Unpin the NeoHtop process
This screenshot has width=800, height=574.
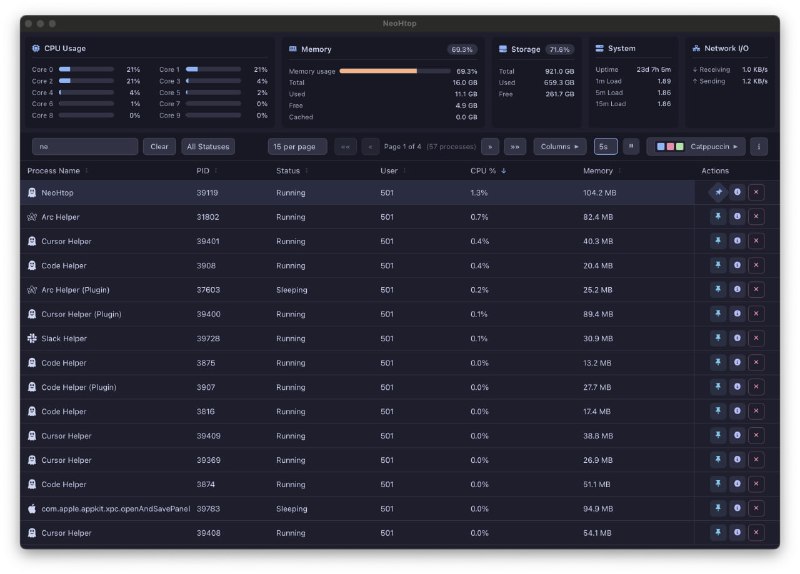pos(718,192)
